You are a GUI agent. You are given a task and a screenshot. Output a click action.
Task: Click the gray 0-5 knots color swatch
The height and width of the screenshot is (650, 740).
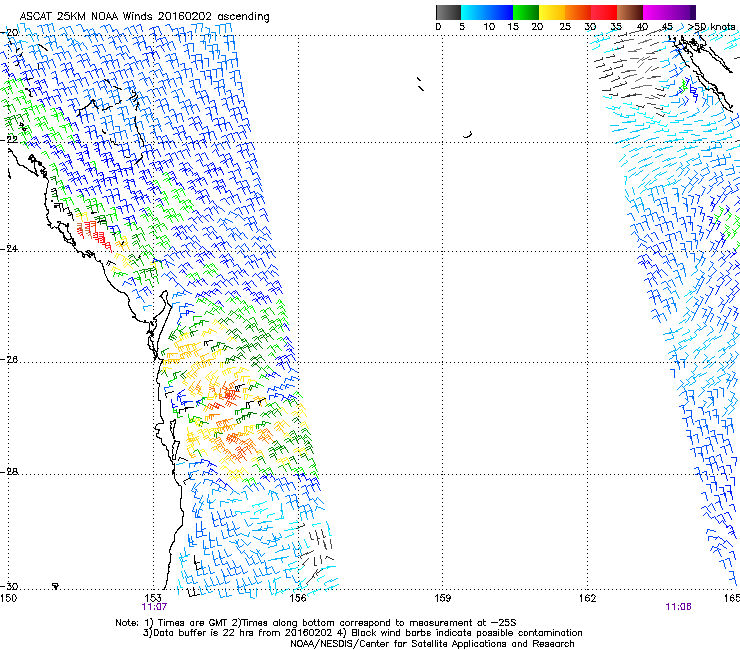(449, 12)
